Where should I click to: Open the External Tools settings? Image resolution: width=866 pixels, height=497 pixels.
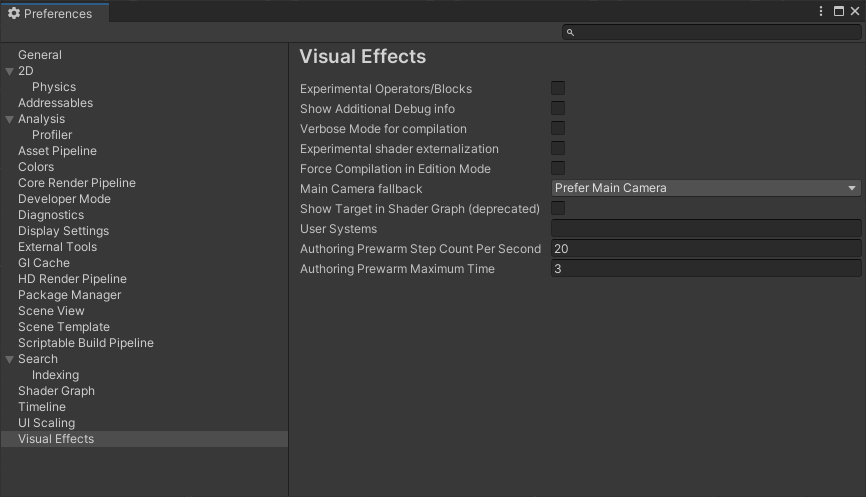[57, 247]
